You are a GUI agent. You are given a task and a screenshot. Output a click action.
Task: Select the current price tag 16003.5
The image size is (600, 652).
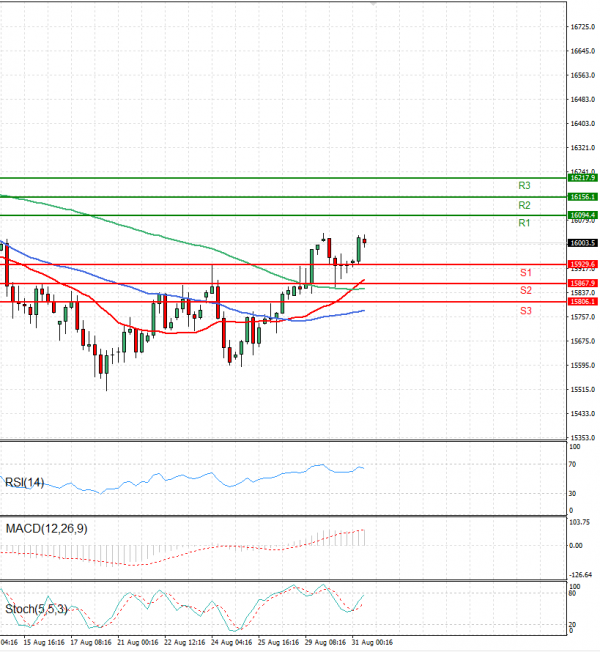(x=583, y=243)
